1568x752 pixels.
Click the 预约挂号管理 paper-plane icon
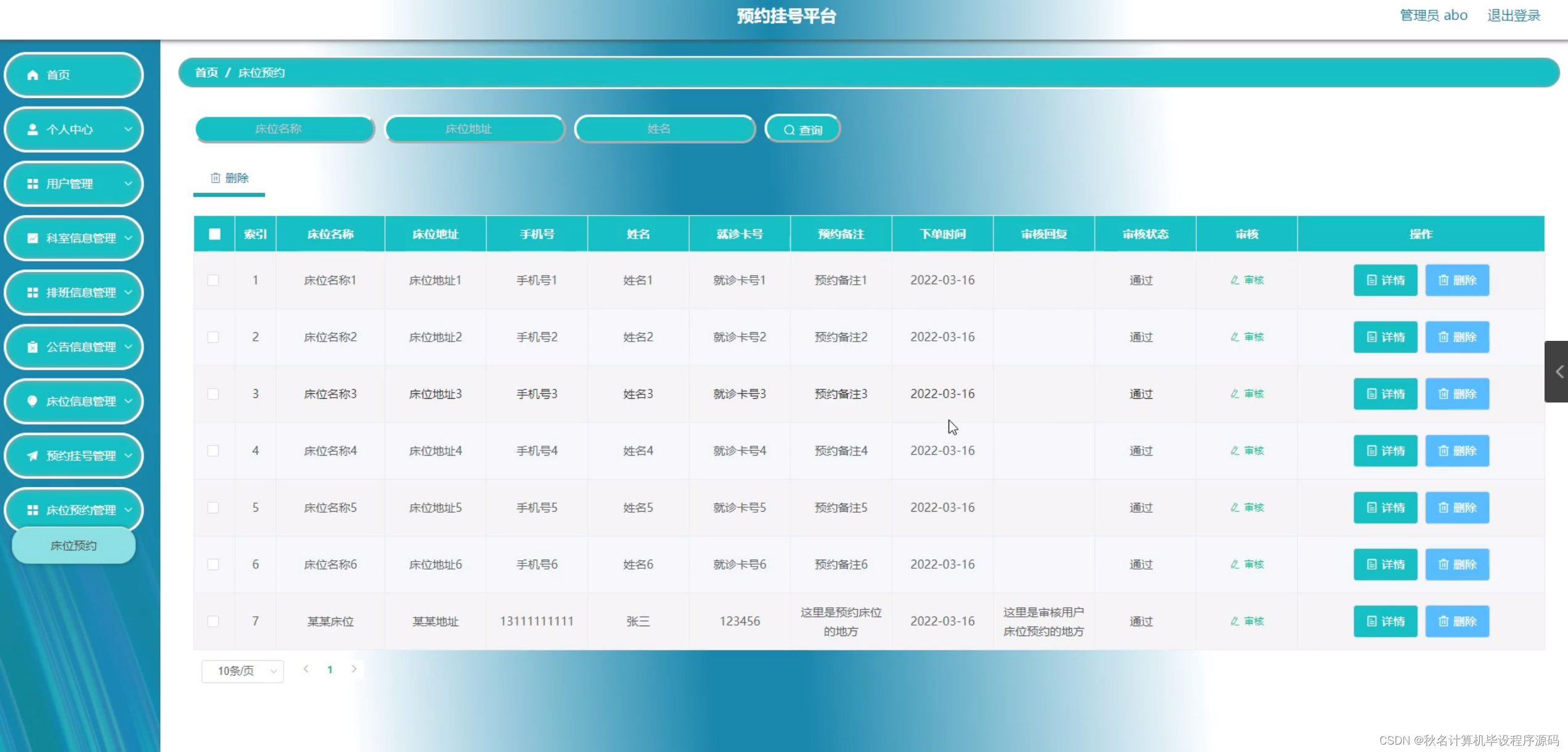32,456
